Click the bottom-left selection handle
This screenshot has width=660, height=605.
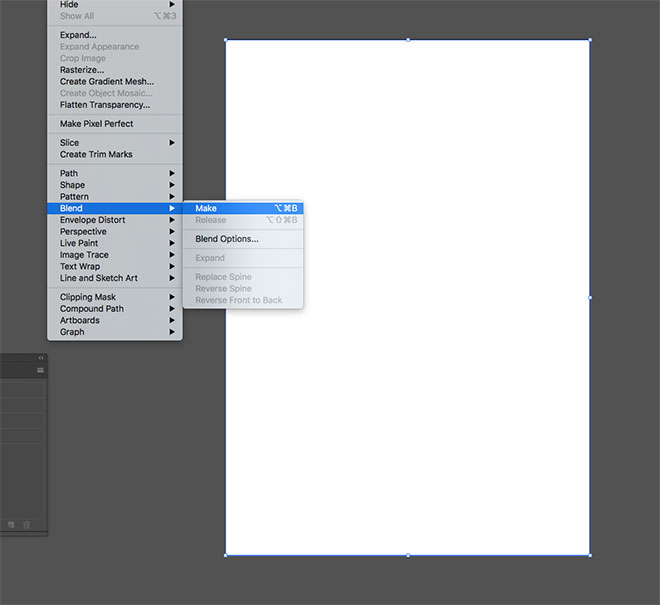(x=226, y=555)
